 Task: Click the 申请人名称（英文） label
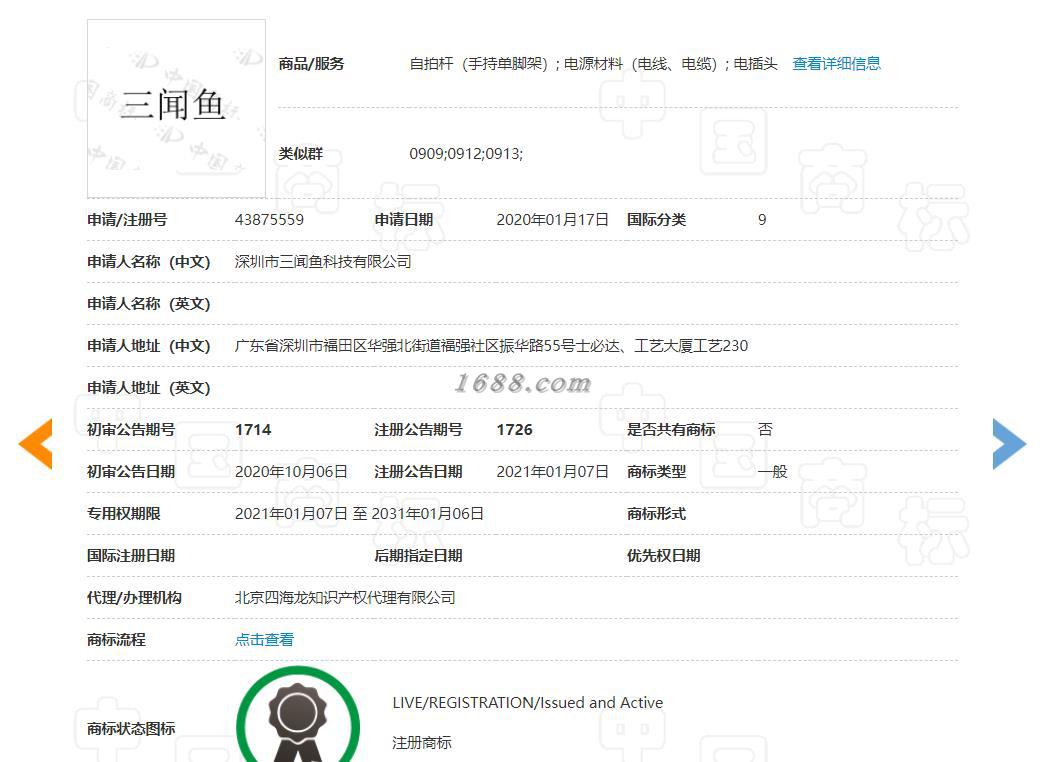148,304
